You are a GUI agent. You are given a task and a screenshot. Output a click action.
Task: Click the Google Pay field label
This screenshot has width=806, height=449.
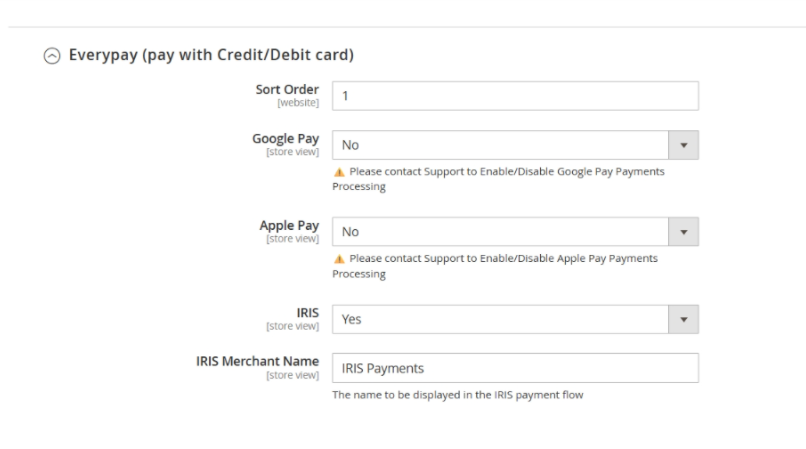(285, 139)
